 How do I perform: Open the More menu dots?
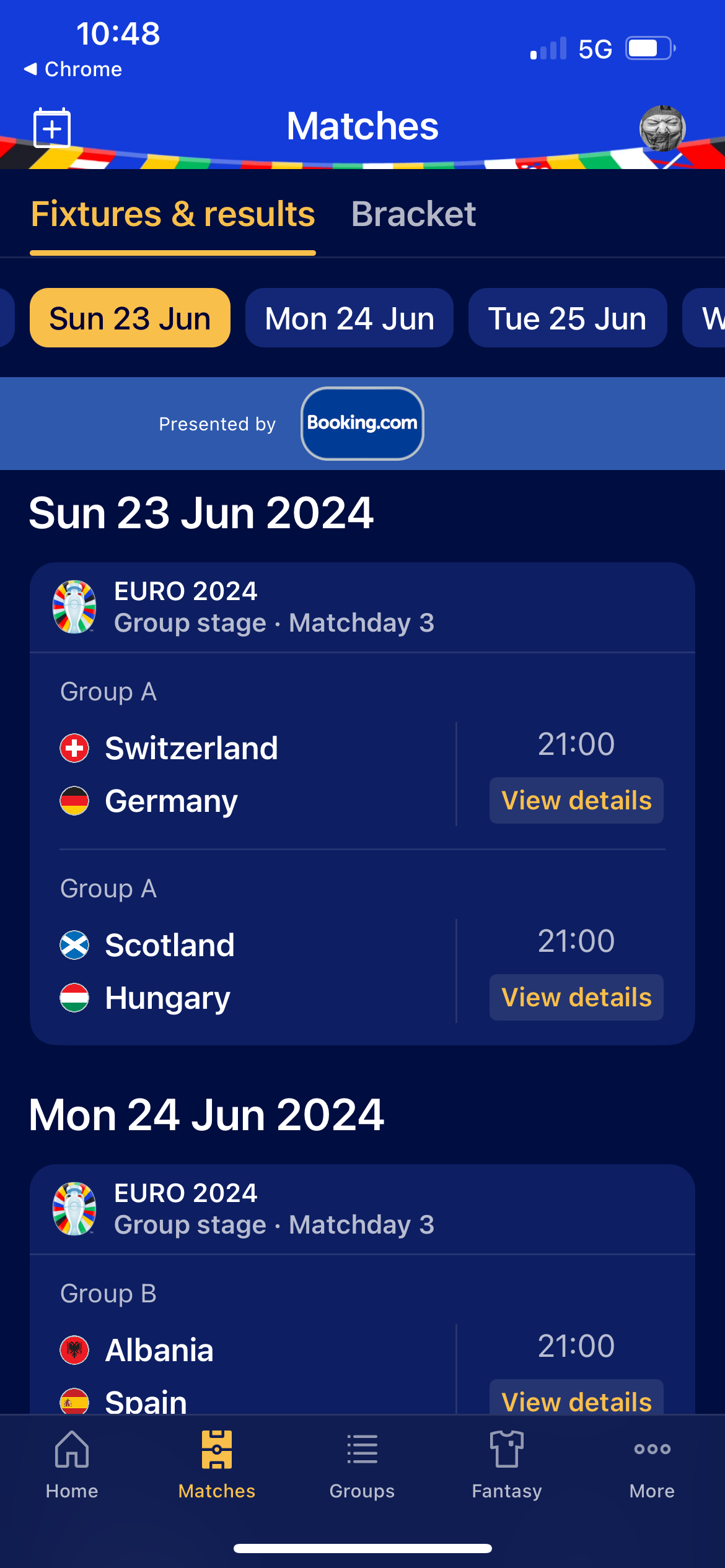652,1448
